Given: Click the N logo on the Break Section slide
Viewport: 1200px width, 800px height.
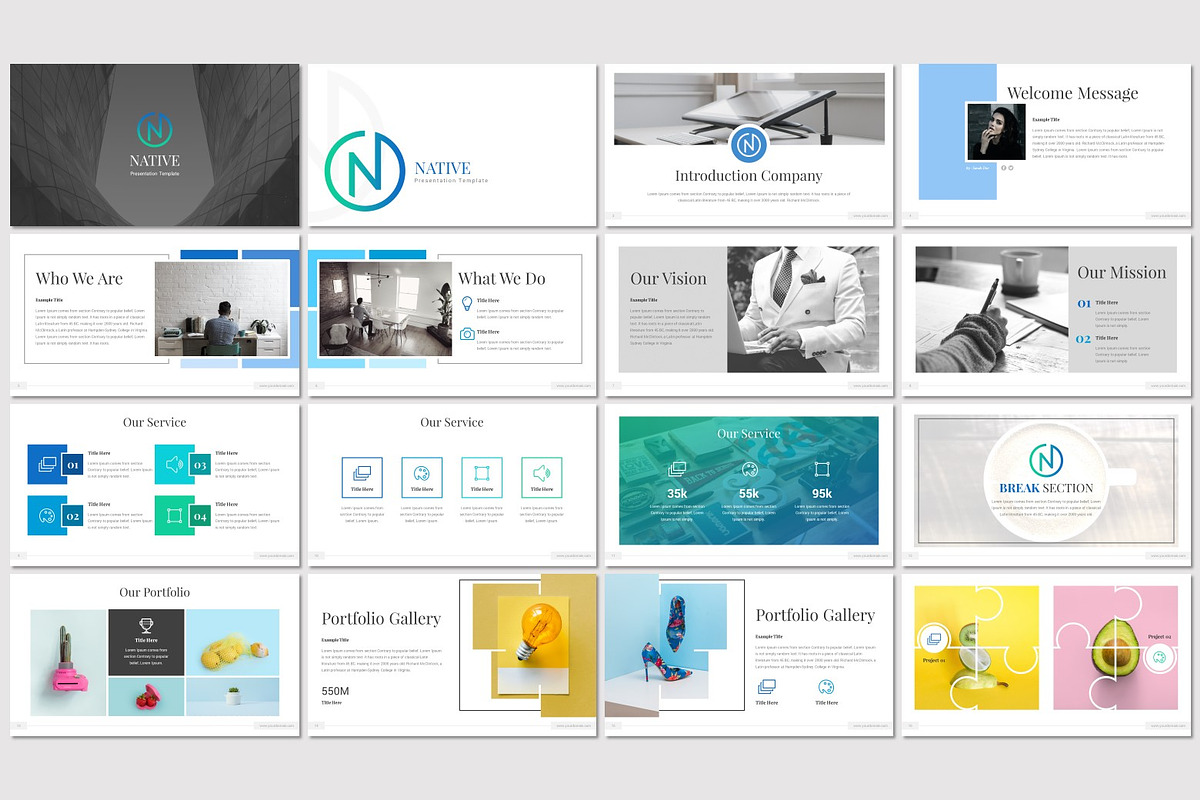Looking at the screenshot, I should (x=1047, y=460).
